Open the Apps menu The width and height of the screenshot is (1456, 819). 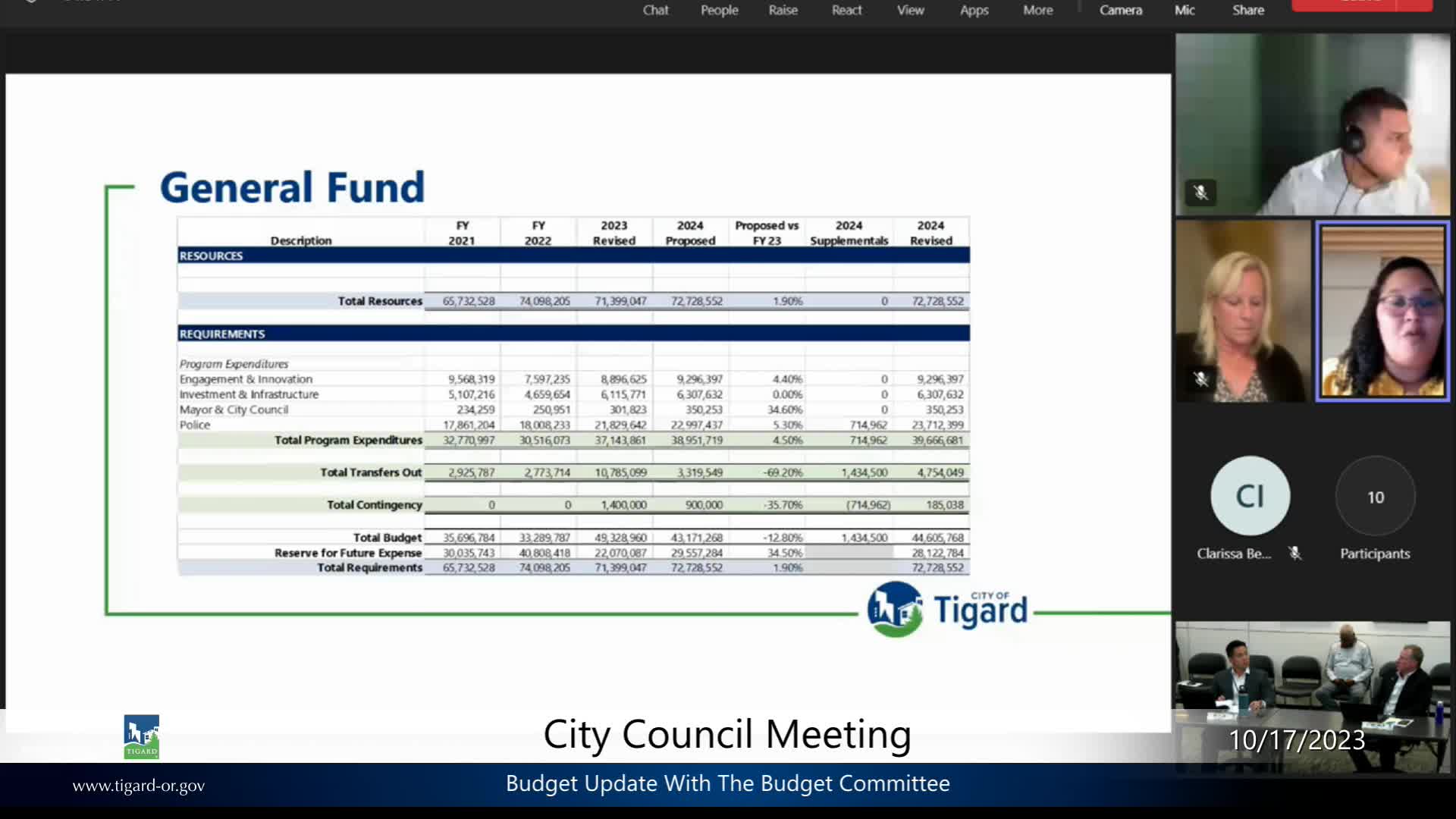974,10
